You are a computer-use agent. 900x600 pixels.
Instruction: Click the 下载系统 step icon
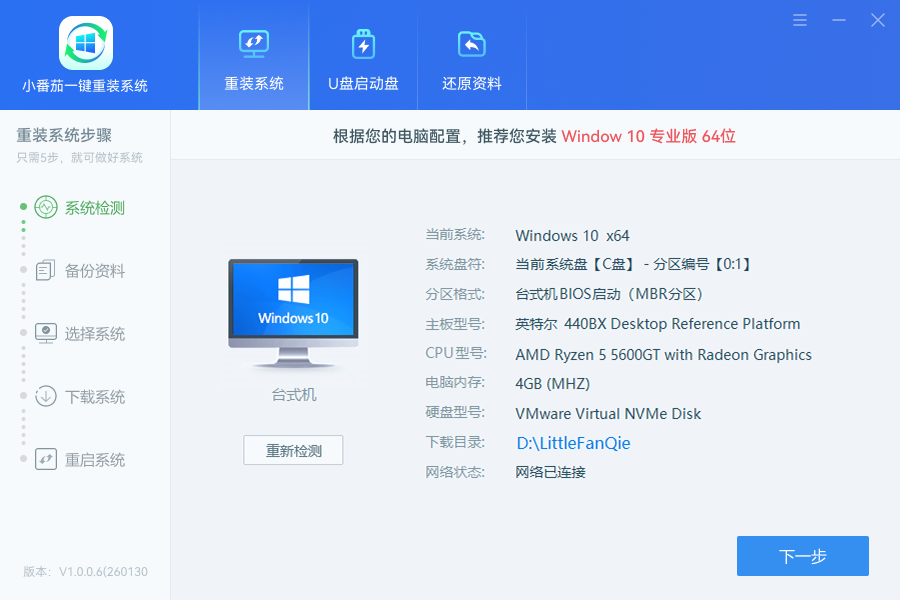(x=46, y=396)
